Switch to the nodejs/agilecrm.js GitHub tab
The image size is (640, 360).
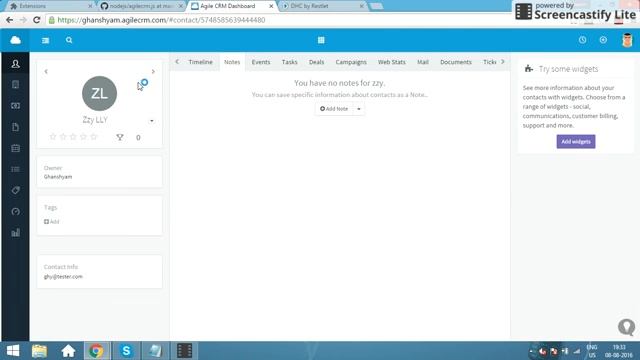142,6
